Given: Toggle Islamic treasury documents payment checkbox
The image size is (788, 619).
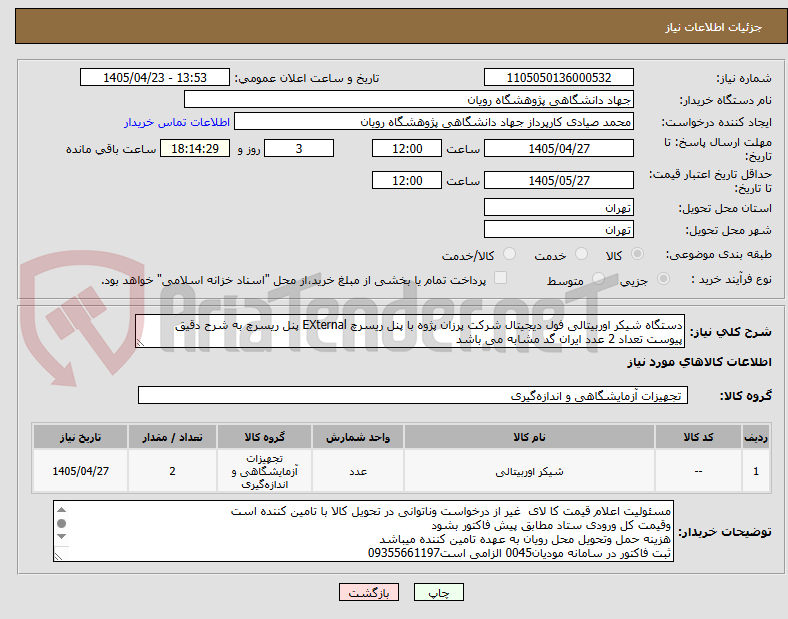Looking at the screenshot, I should [x=501, y=278].
